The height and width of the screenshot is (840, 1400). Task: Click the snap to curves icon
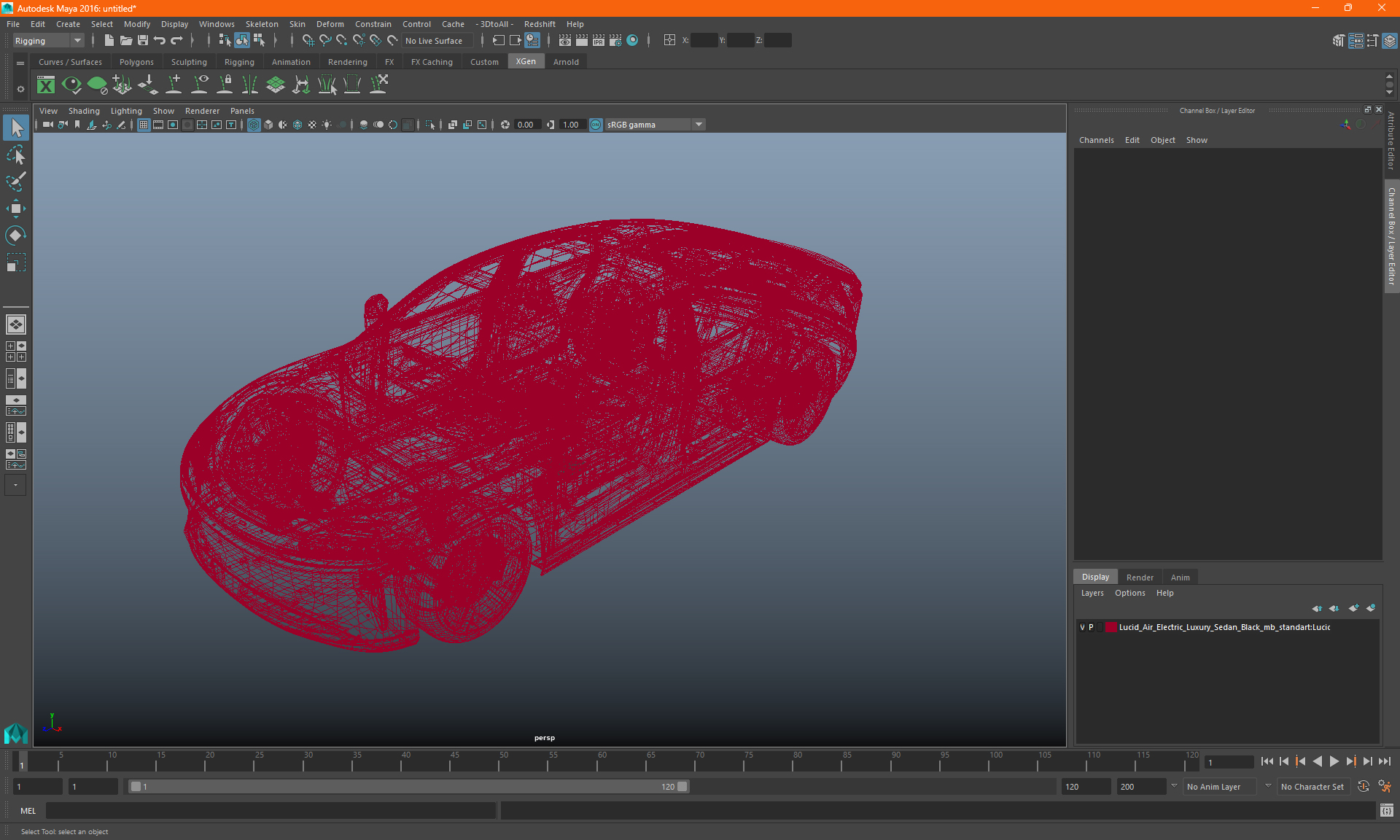click(x=324, y=41)
